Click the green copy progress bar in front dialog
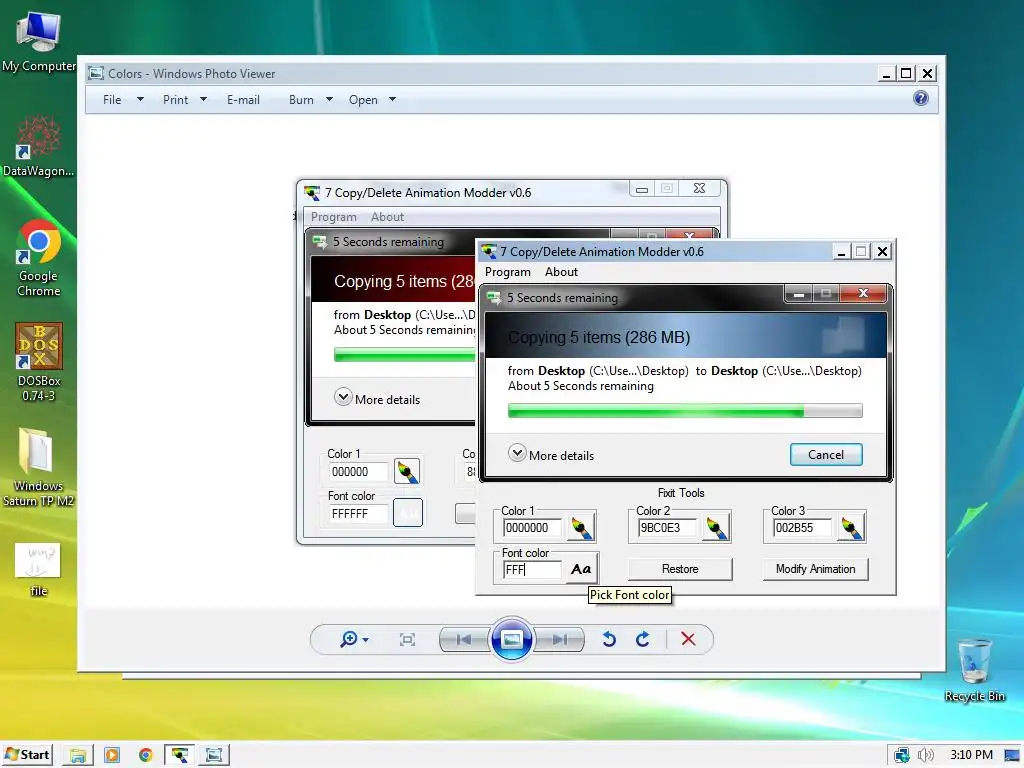The image size is (1024, 768). click(x=685, y=411)
